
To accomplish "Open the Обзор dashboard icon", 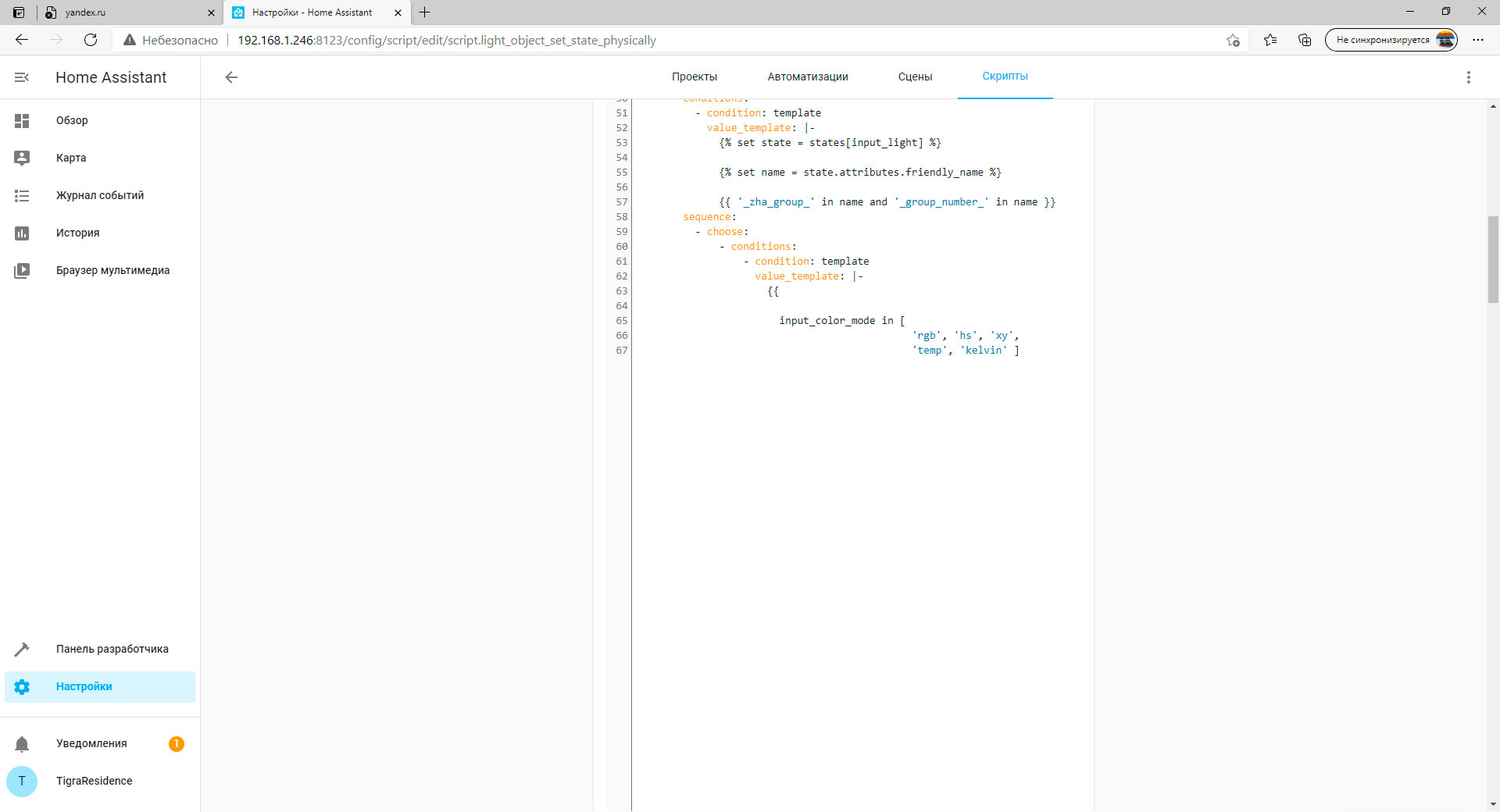I will [22, 120].
